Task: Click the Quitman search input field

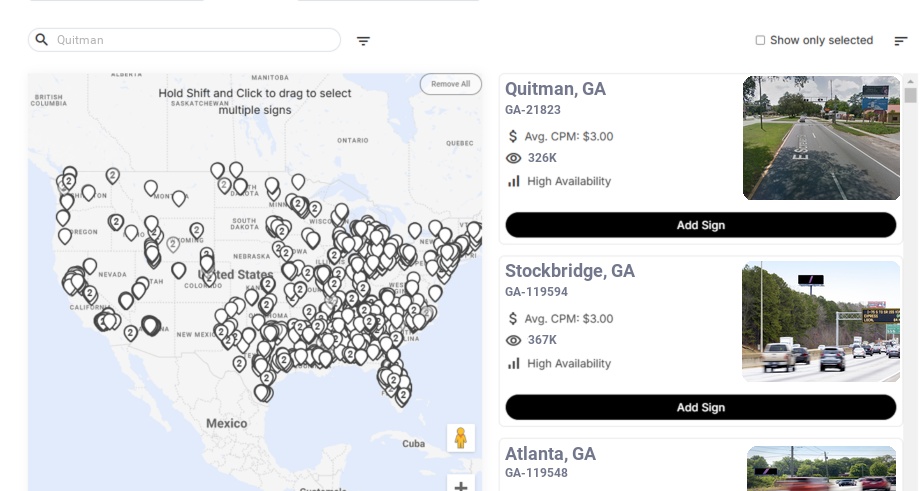Action: click(195, 40)
